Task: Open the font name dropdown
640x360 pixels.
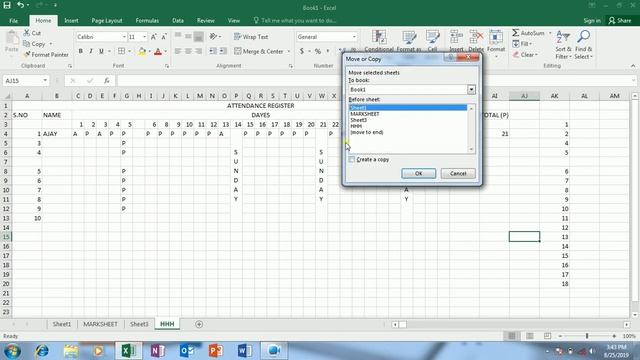Action: [x=124, y=37]
